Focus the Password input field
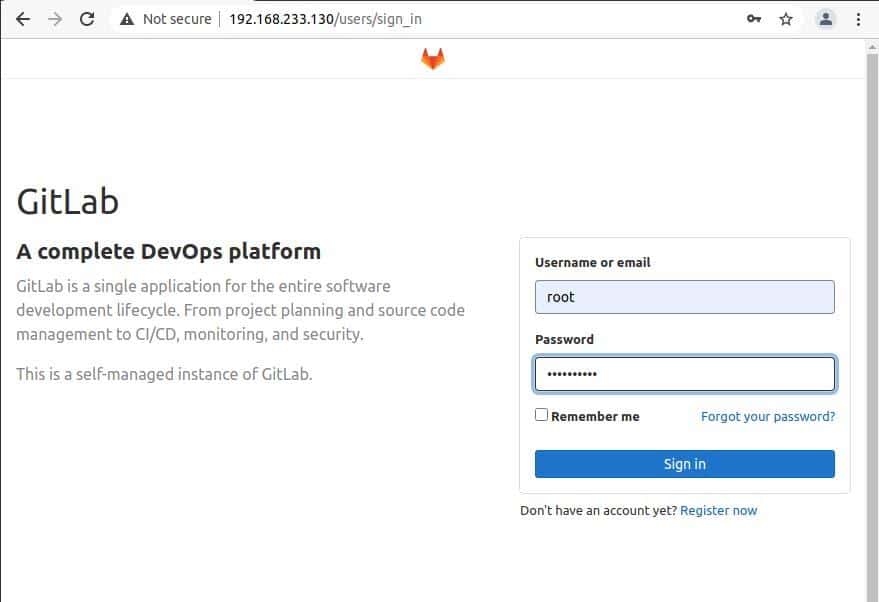This screenshot has width=879, height=602. pyautogui.click(x=684, y=374)
